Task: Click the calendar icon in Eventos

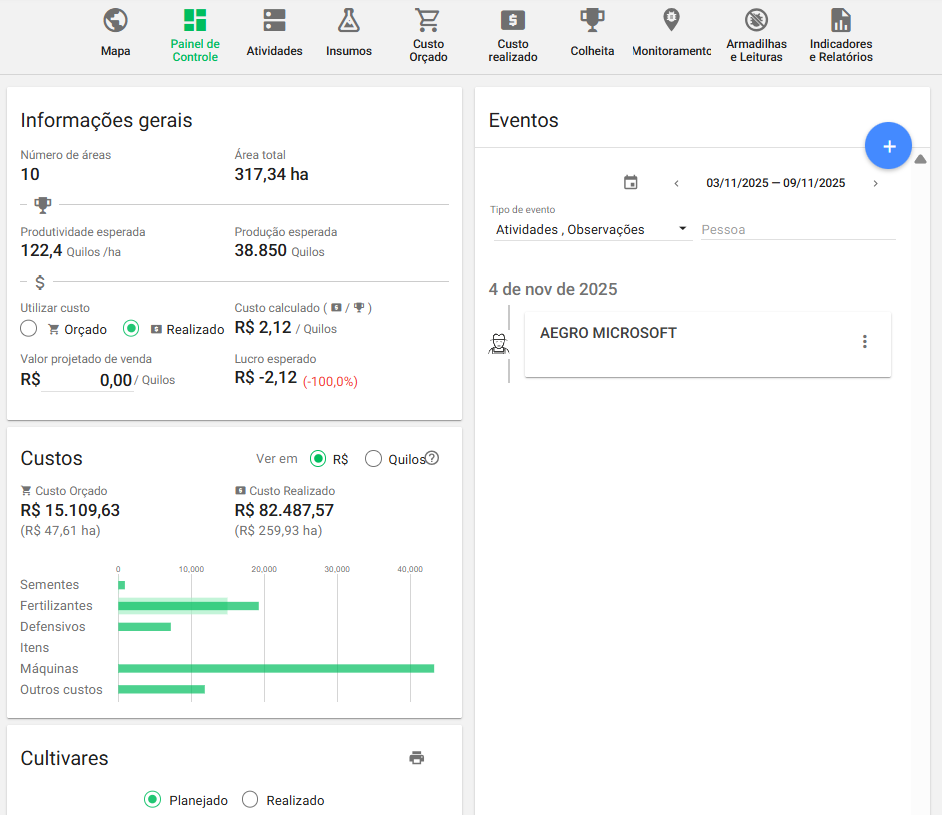Action: [630, 183]
